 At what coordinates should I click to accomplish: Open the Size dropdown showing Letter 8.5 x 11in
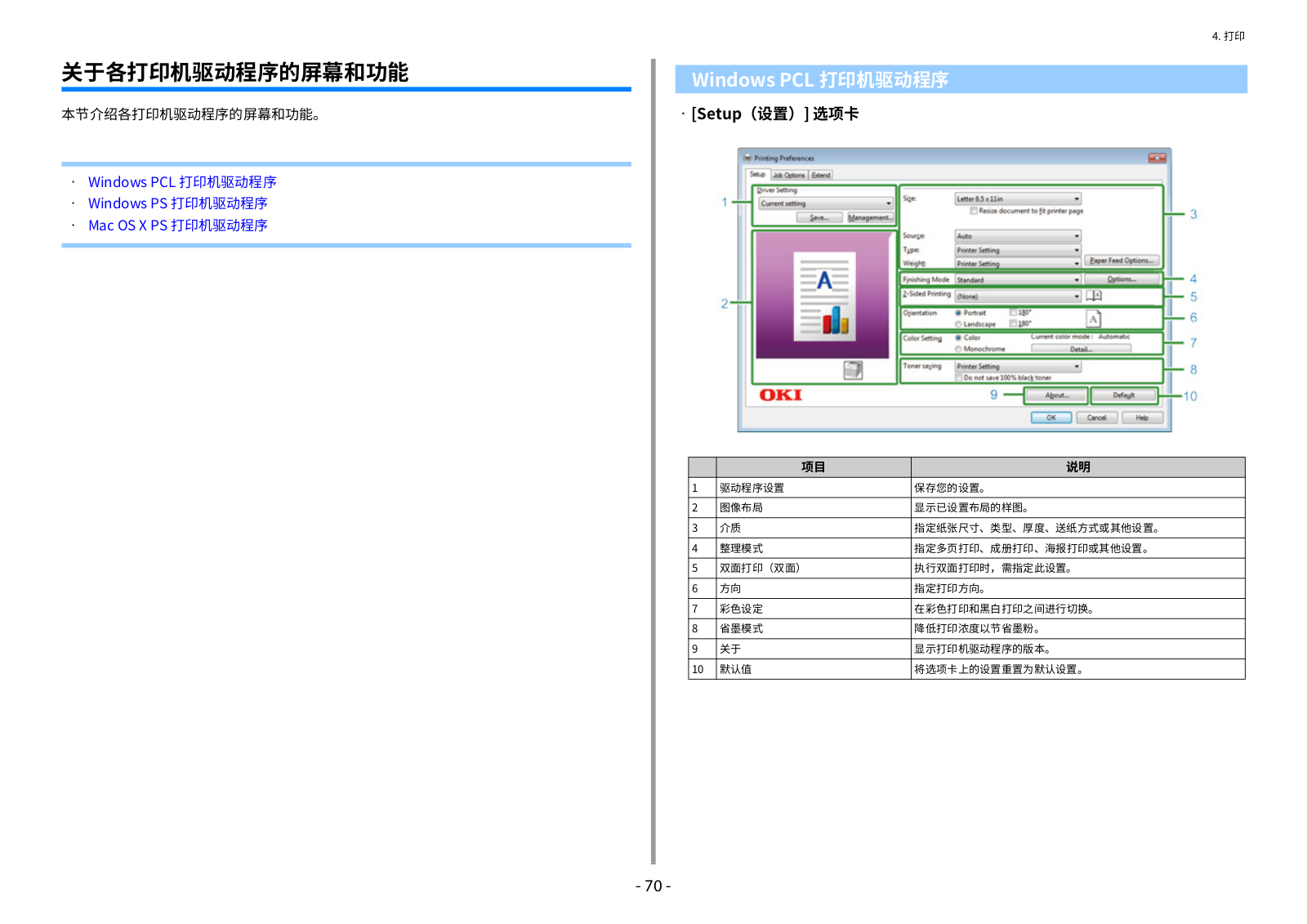point(1019,199)
